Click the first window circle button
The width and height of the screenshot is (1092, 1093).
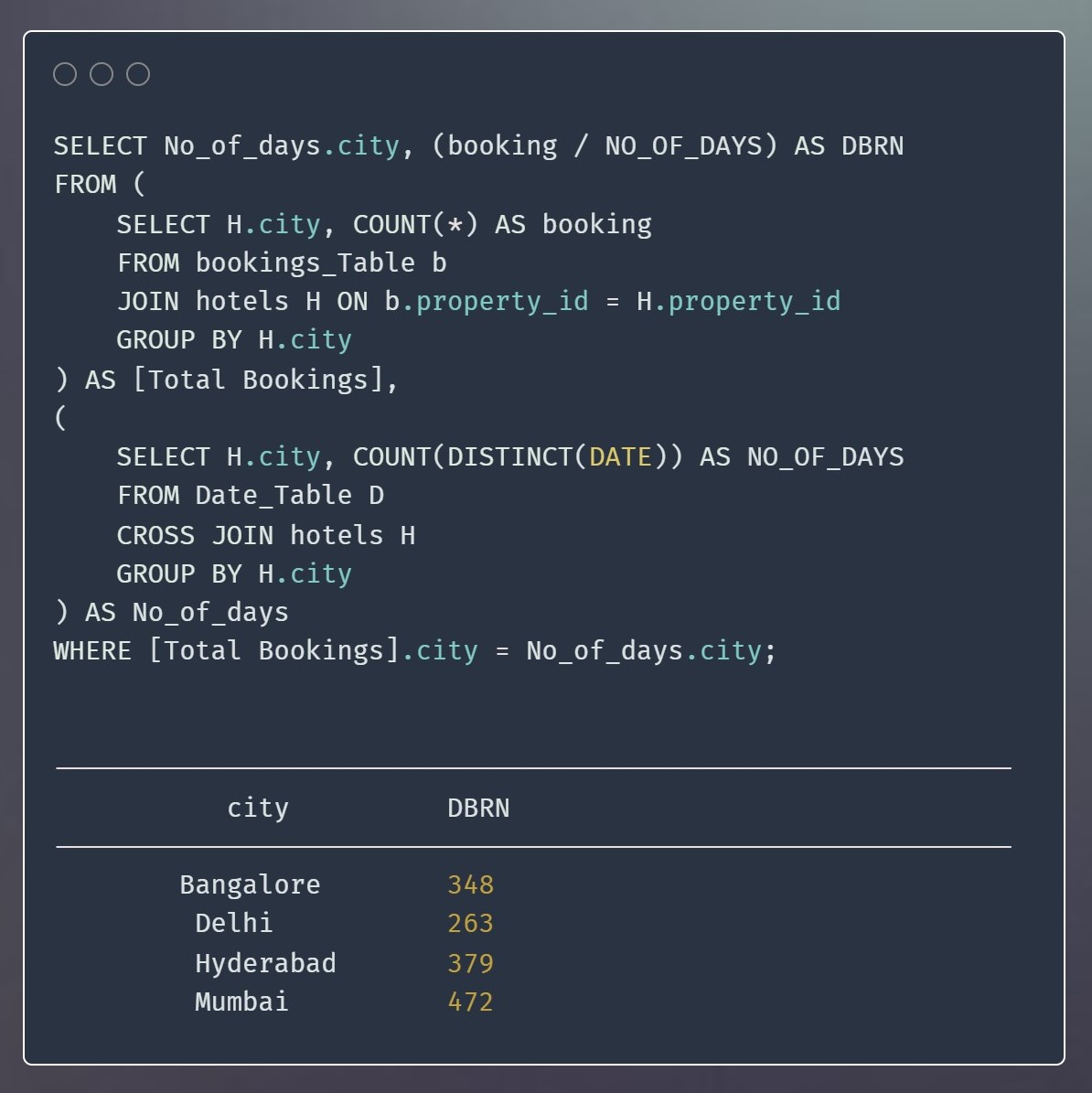coord(65,74)
